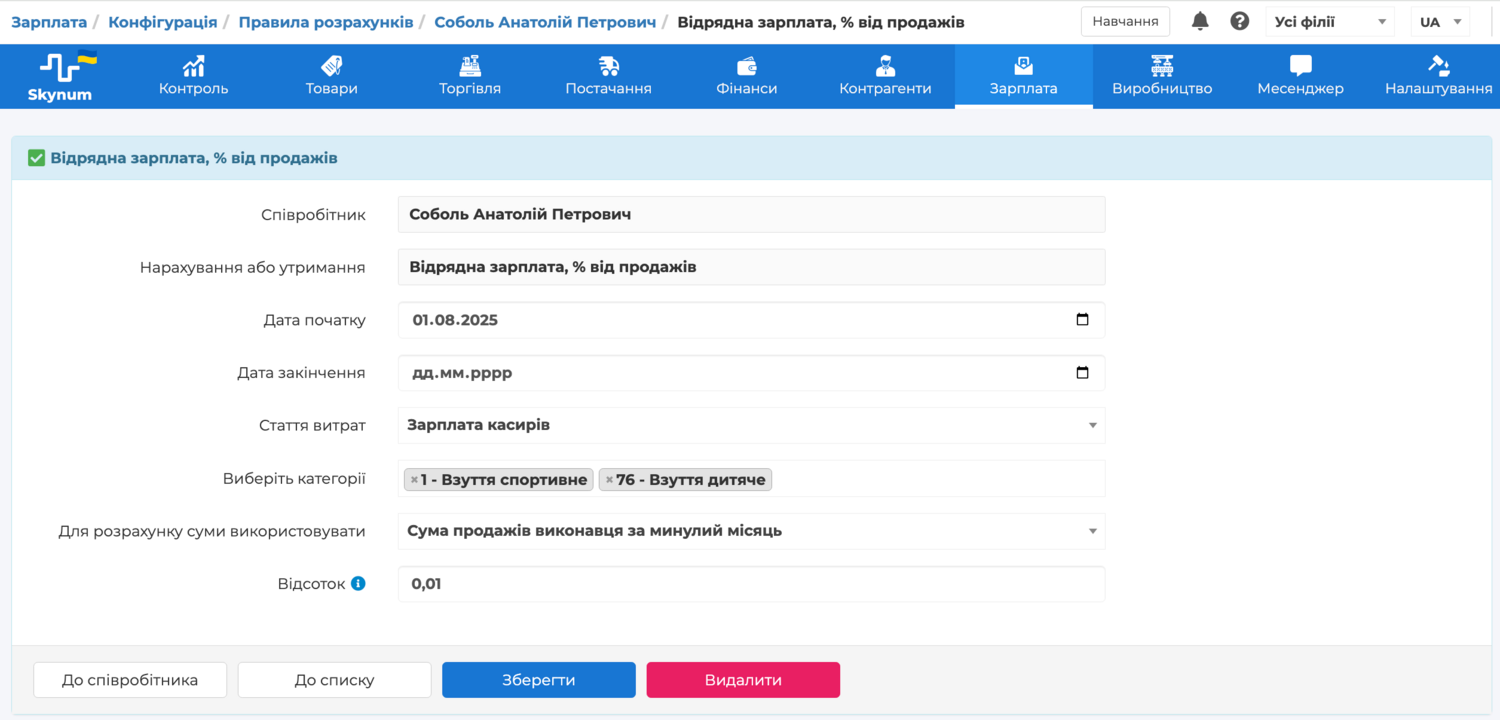This screenshot has height=720, width=1500.
Task: Open the Усі філії branch selector
Action: [x=1329, y=21]
